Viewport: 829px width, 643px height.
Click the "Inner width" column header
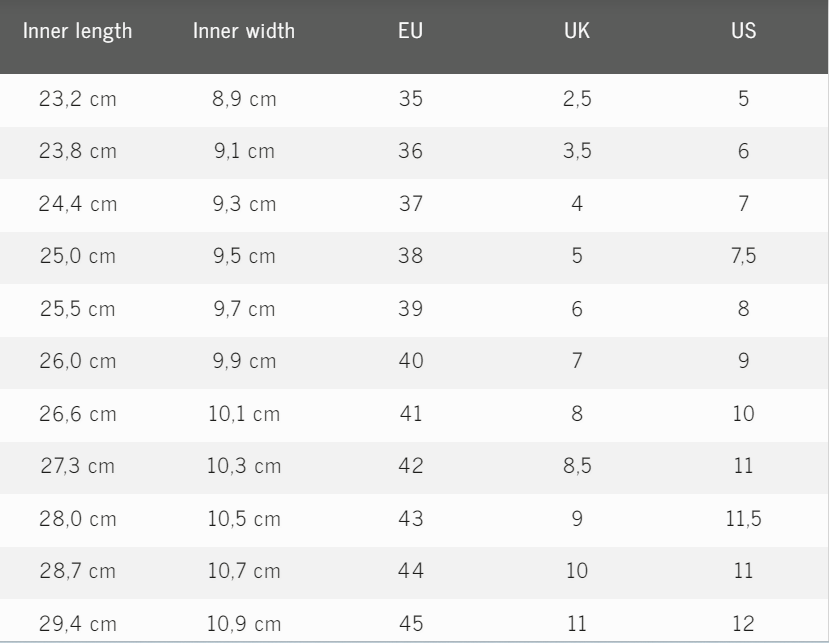click(244, 31)
